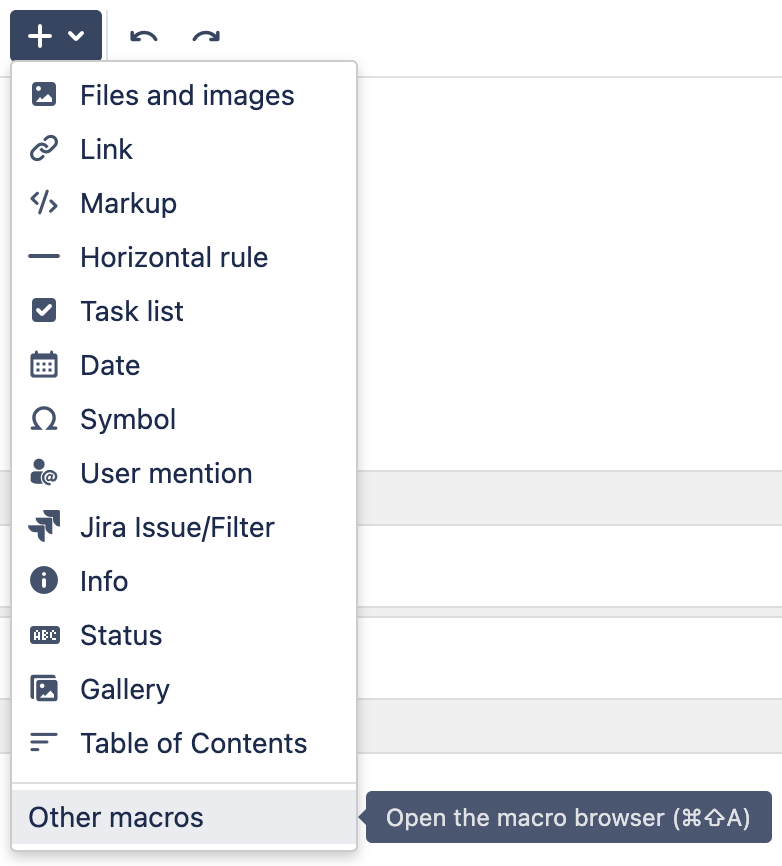782x866 pixels.
Task: Click the redo arrow icon
Action: [x=206, y=36]
